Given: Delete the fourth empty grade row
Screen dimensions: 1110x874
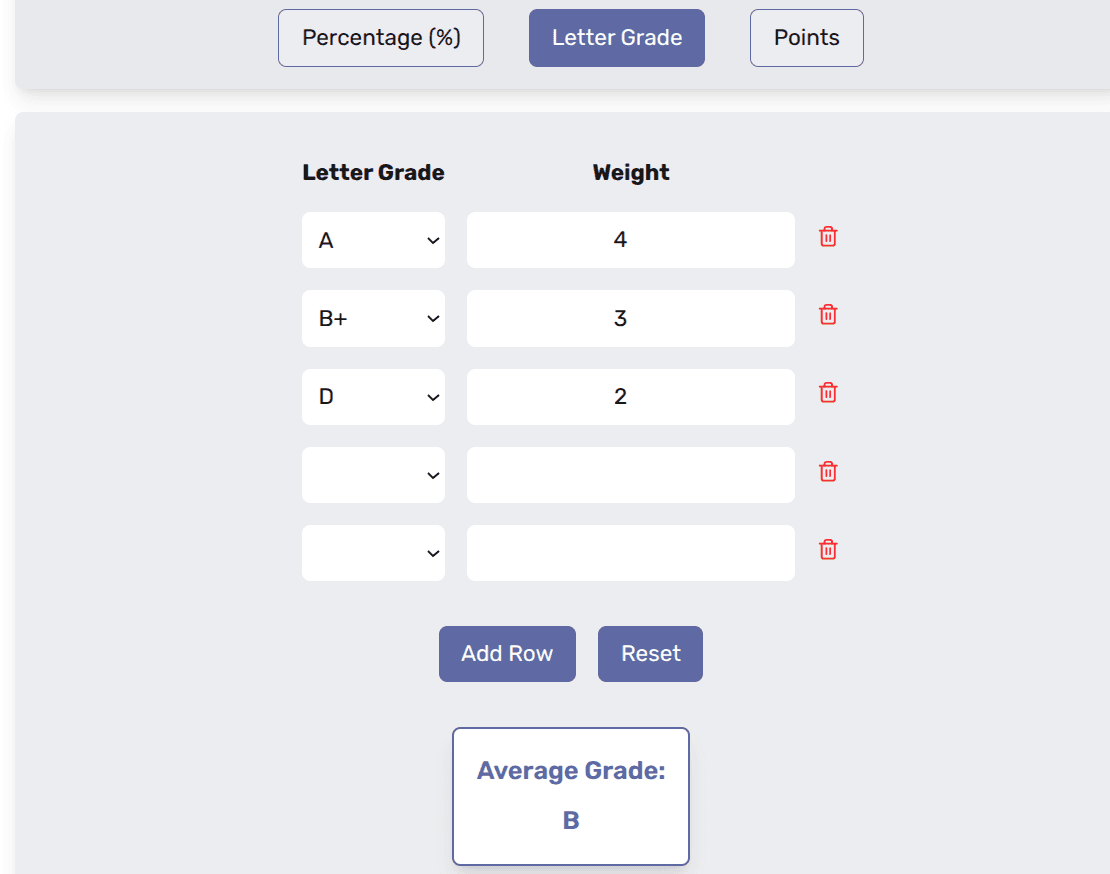Looking at the screenshot, I should point(827,471).
